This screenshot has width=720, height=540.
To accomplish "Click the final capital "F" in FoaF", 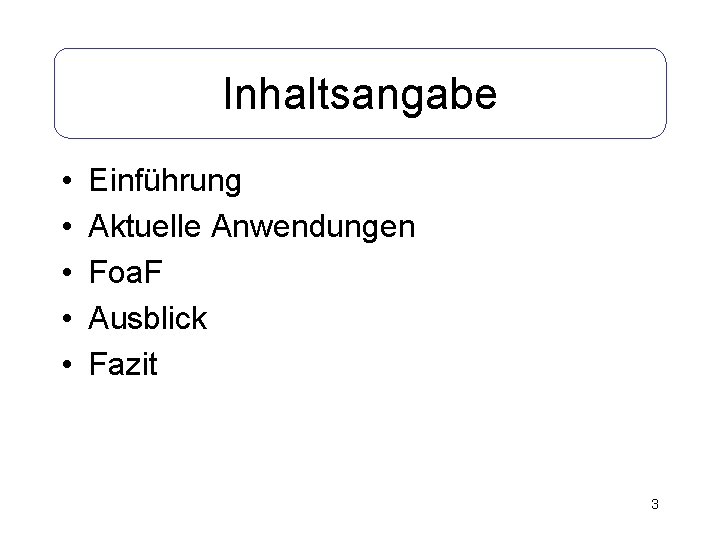I will coord(153,272).
